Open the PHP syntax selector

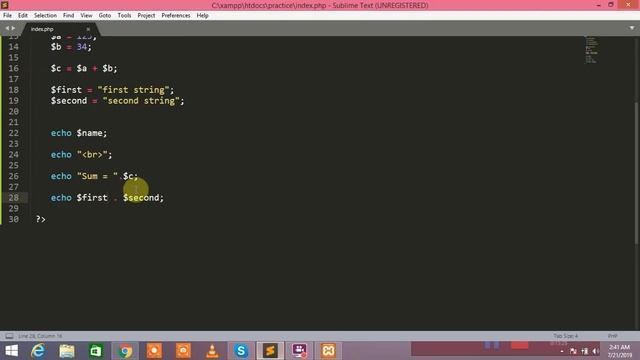(x=612, y=336)
